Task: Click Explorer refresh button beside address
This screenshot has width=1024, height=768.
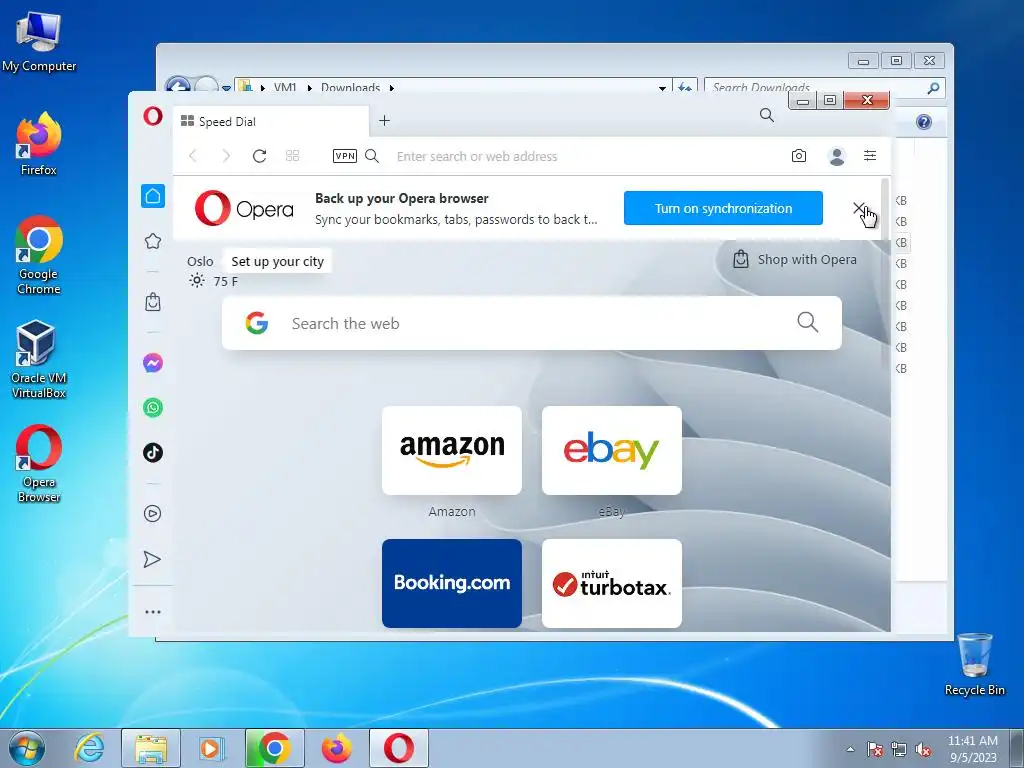Action: point(685,88)
